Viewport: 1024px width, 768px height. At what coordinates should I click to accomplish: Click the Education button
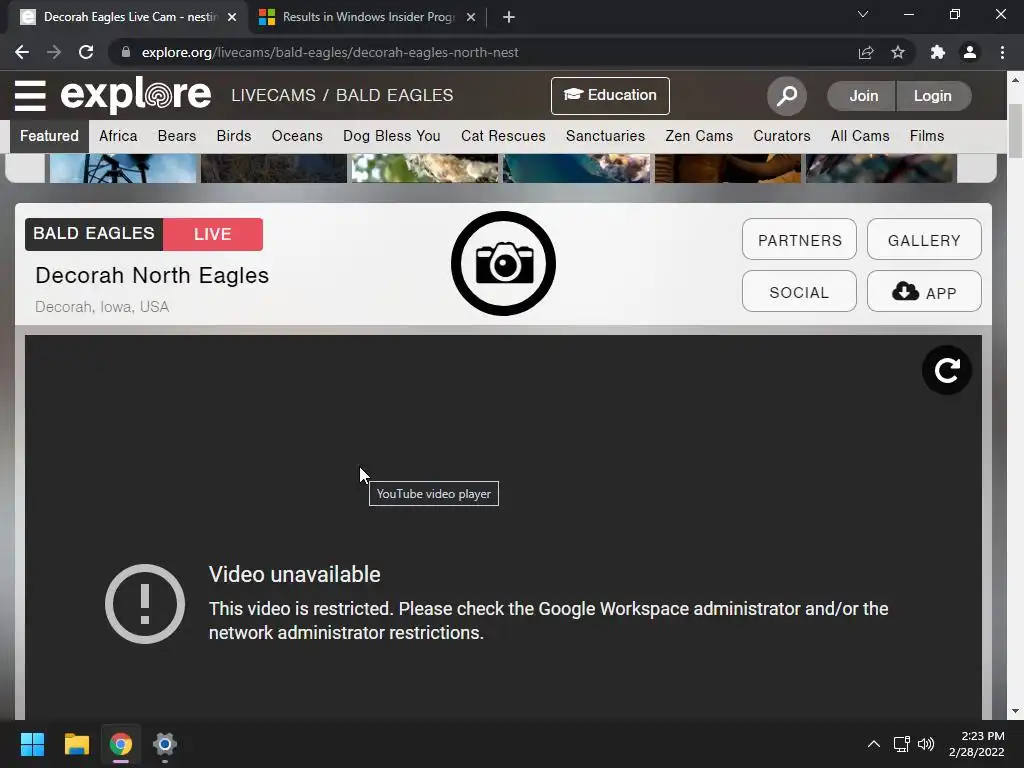click(610, 95)
